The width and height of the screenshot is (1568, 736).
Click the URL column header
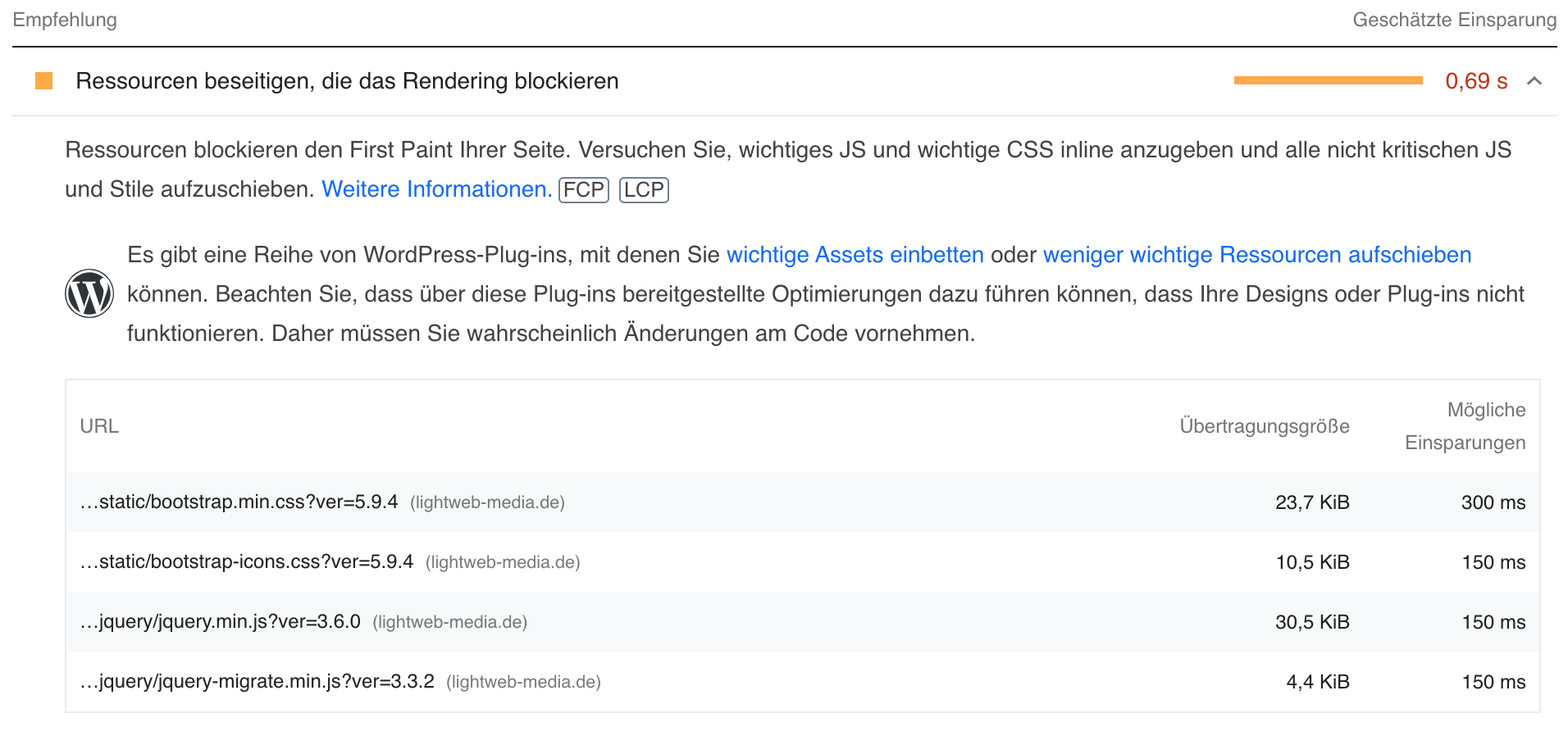[x=99, y=425]
